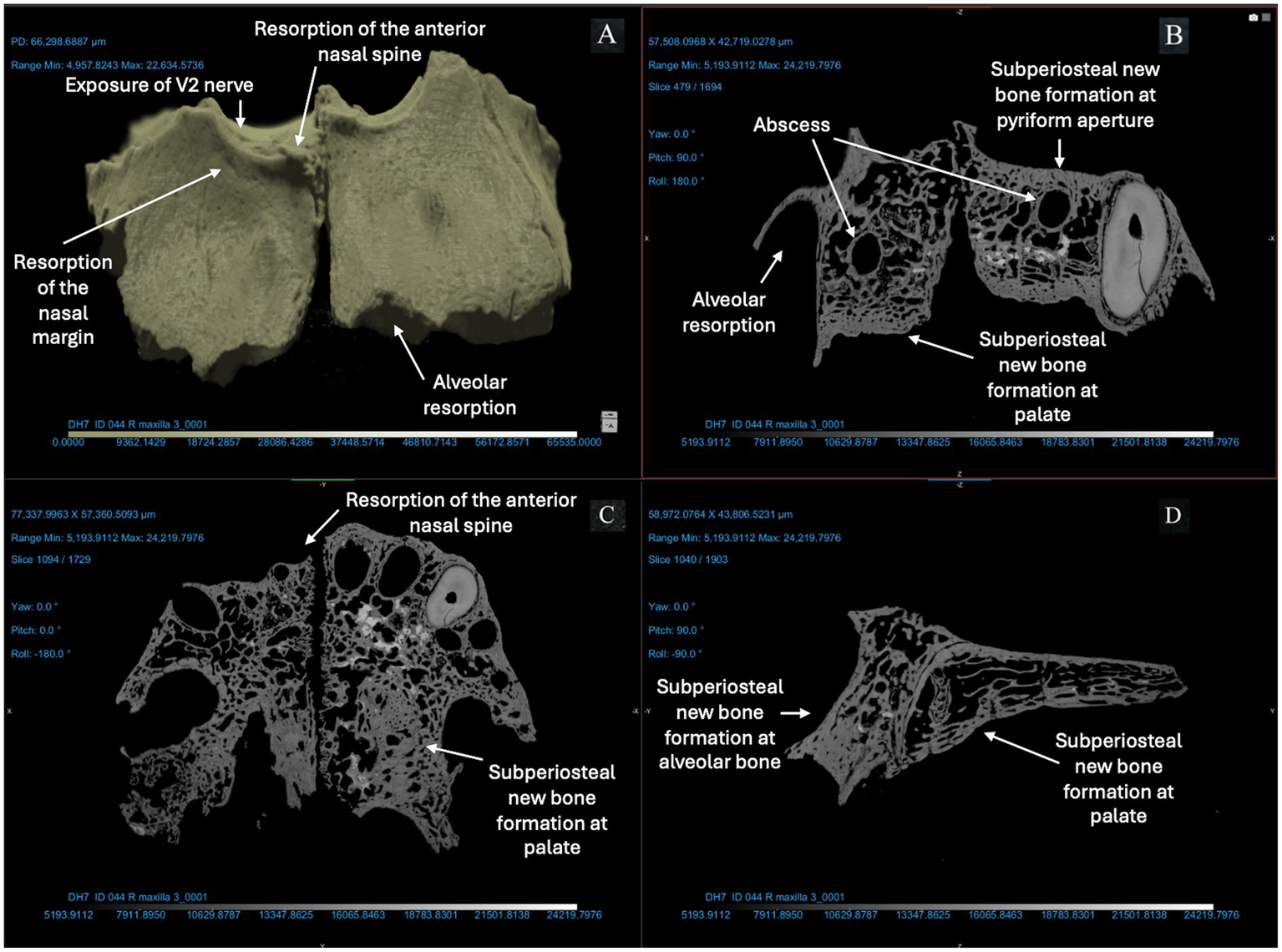
Task: Click the grayscale intensity bar in panel B
Action: pyautogui.click(x=959, y=433)
